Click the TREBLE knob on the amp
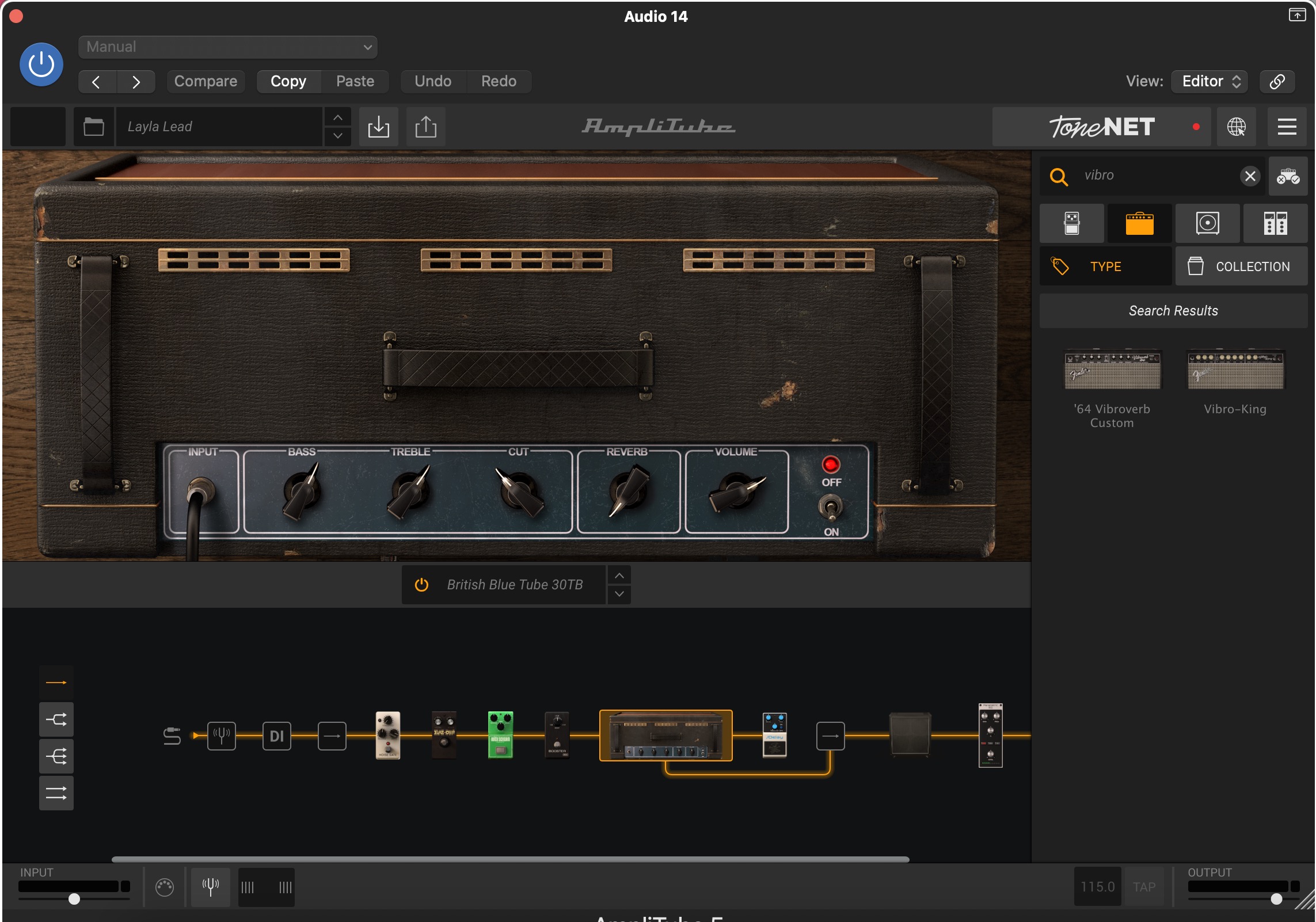Image resolution: width=1316 pixels, height=922 pixels. pos(410,492)
